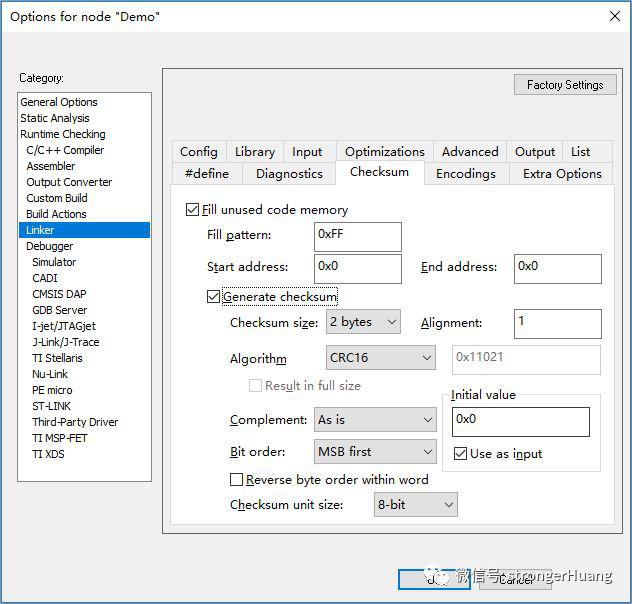Screen dimensions: 632x604
Task: Click the Factory Settings button
Action: click(565, 85)
